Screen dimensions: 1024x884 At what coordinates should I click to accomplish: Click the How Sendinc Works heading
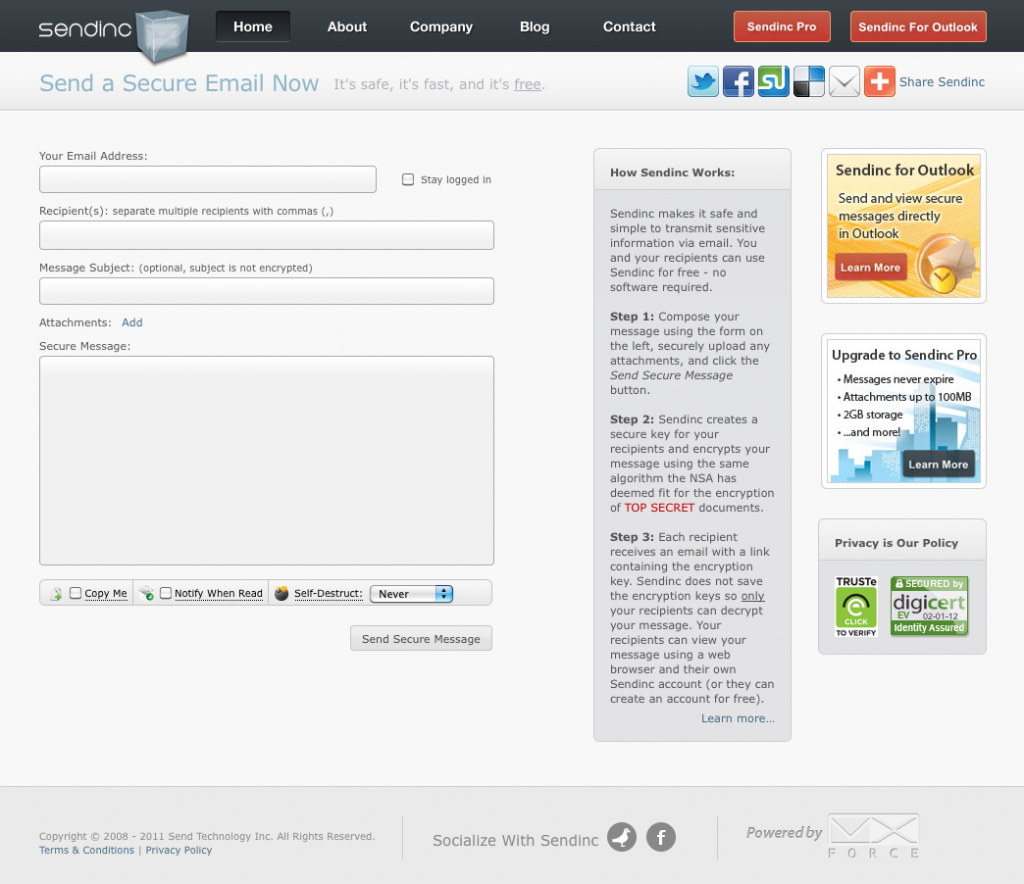click(x=672, y=172)
